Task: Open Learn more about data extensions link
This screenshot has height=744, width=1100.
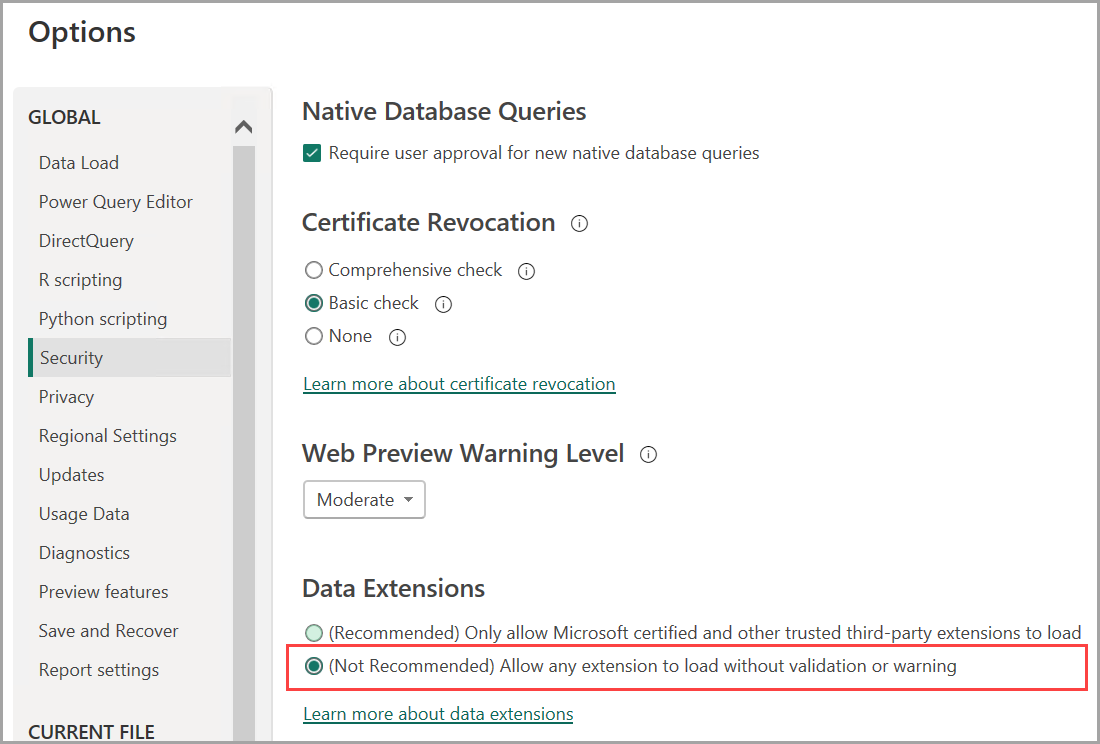Action: (438, 714)
